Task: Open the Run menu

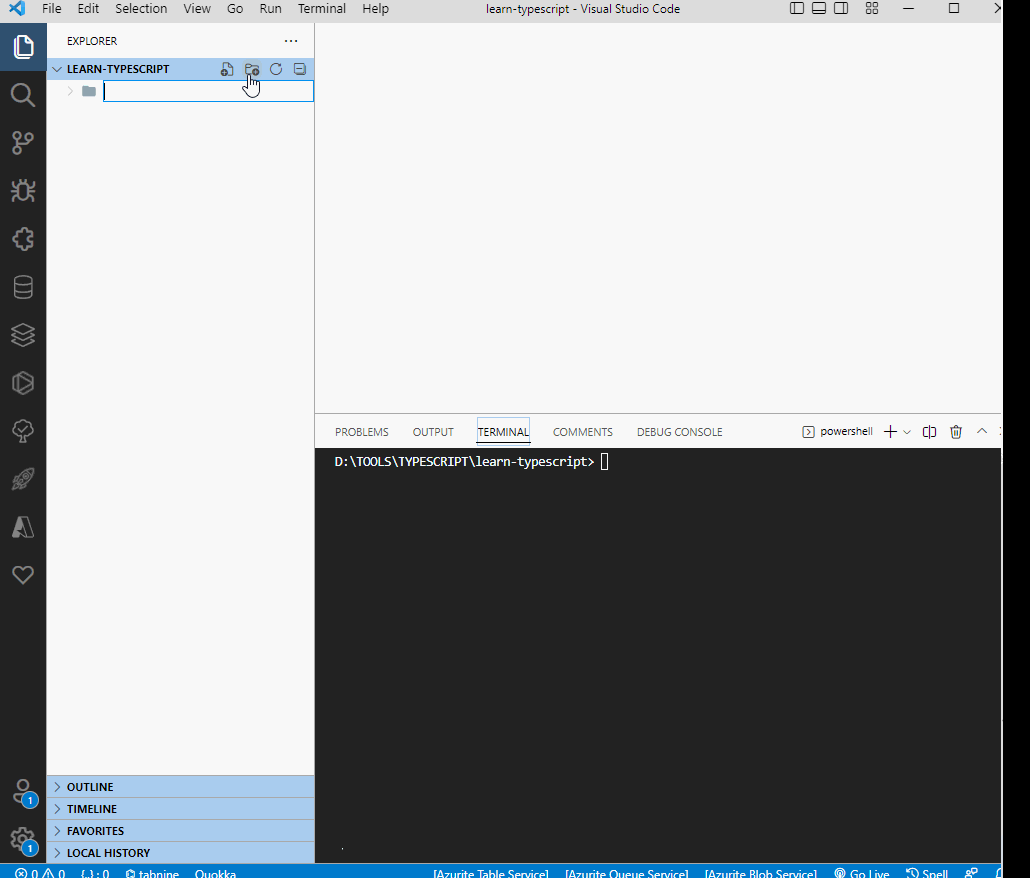Action: point(271,9)
